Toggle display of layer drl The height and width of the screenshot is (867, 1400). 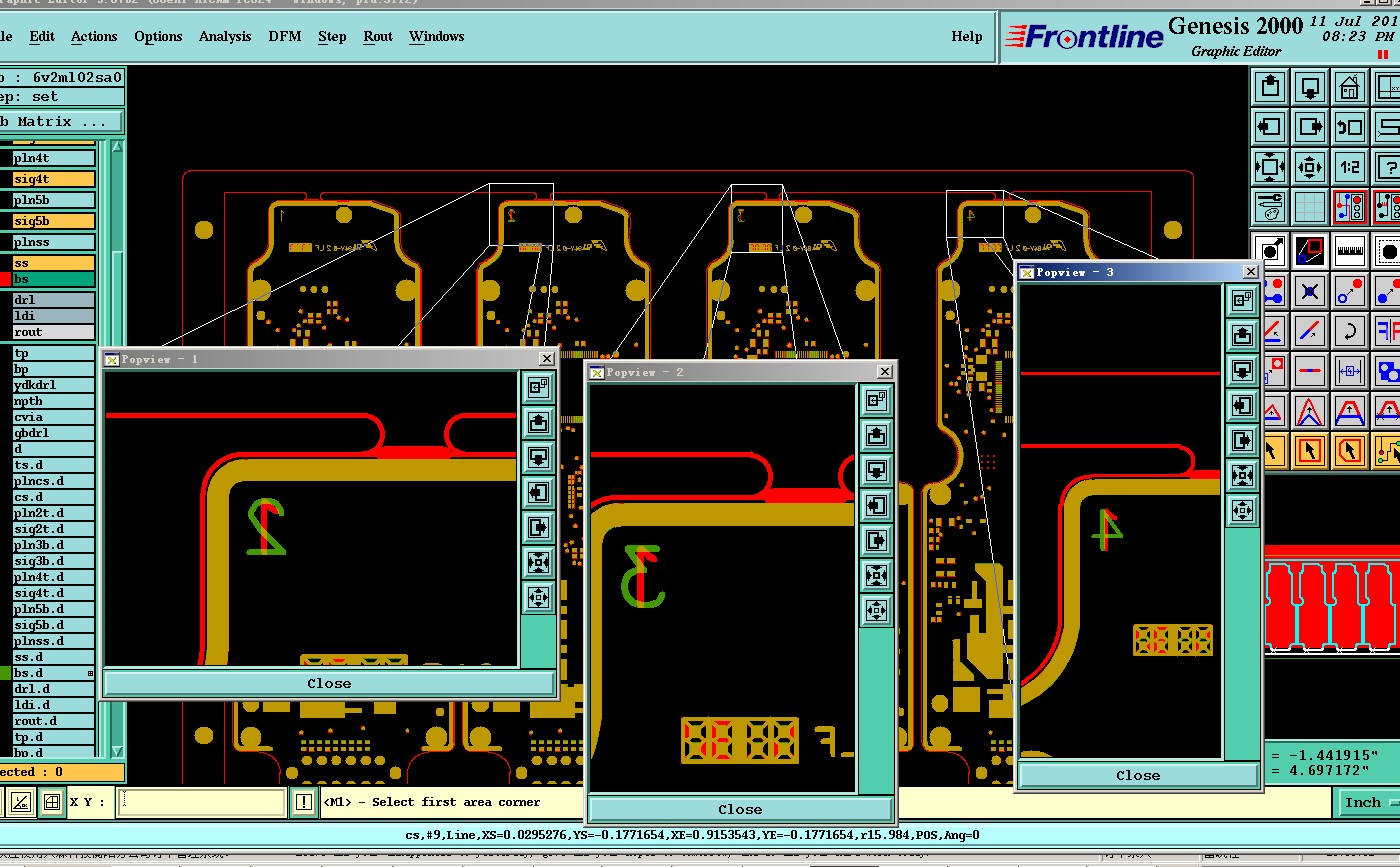point(53,300)
